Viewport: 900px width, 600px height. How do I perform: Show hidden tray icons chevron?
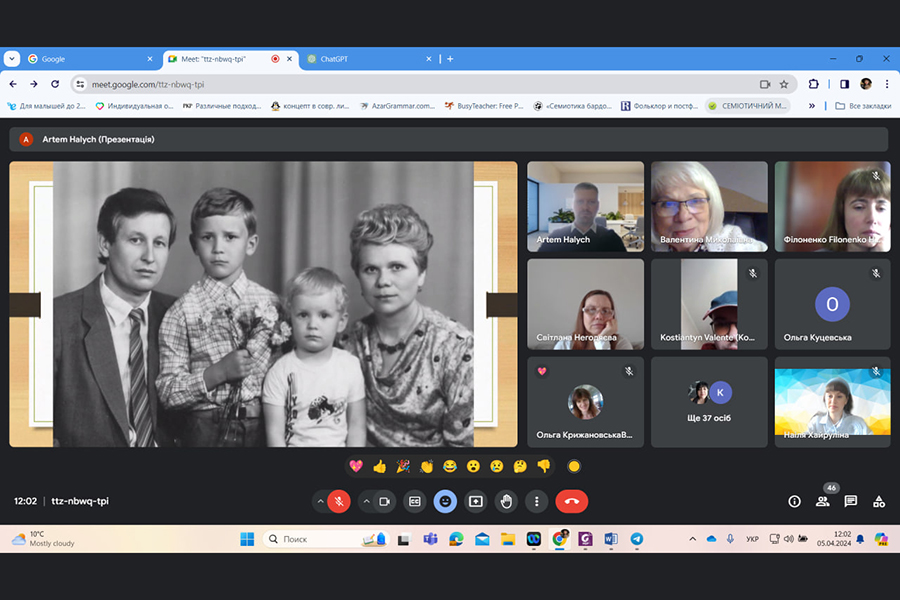[x=692, y=539]
